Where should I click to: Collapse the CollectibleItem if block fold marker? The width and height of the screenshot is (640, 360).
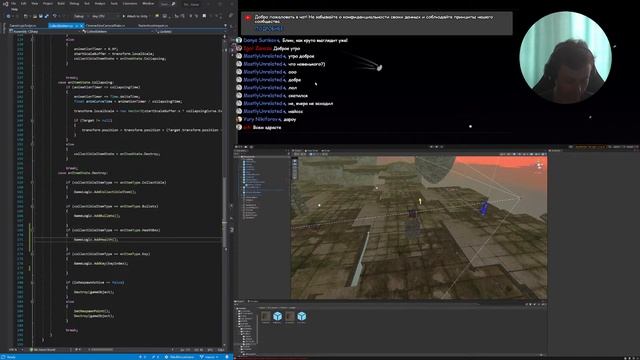click(32, 182)
